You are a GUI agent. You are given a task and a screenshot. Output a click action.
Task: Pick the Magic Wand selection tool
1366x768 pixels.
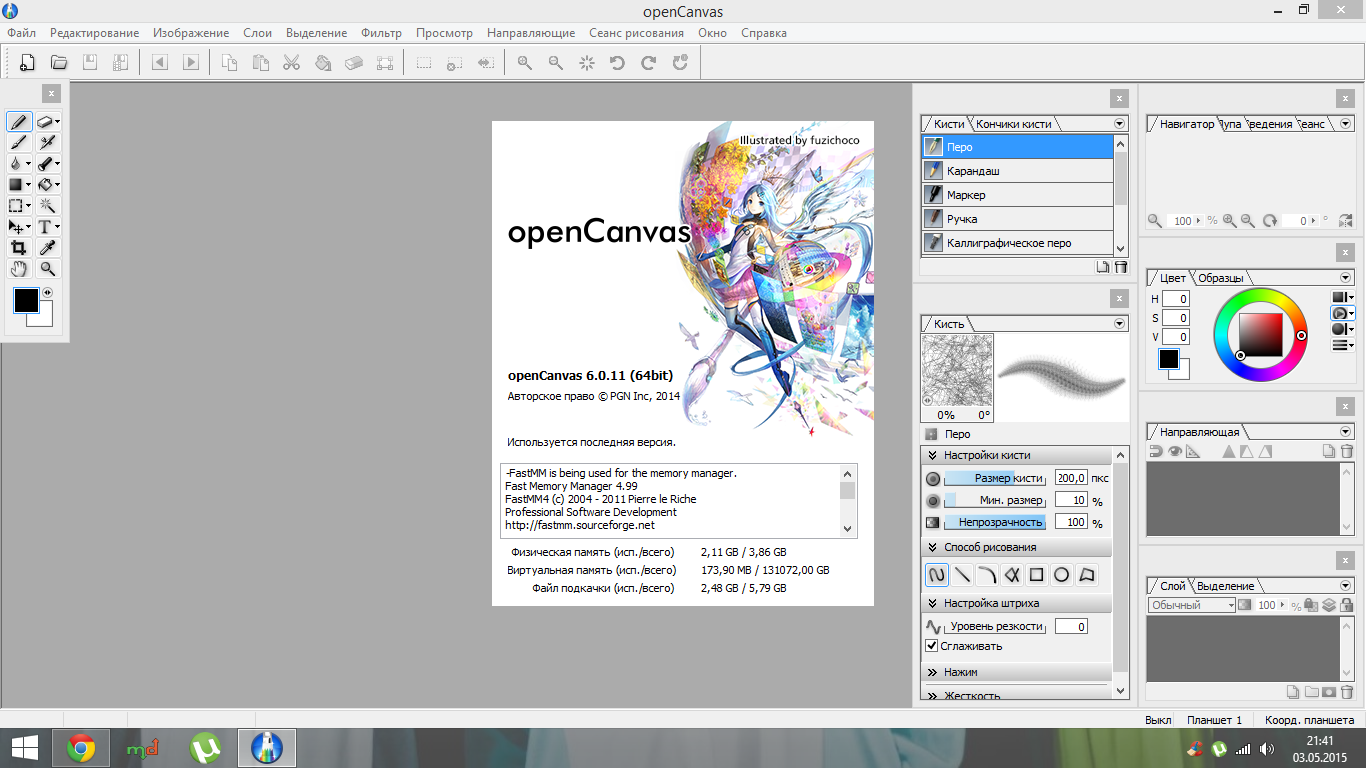click(x=46, y=205)
